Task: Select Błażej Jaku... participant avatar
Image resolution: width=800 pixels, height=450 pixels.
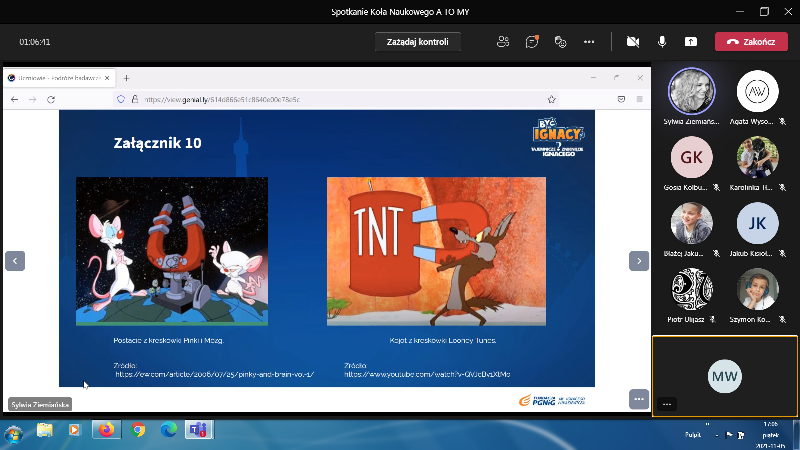Action: point(691,223)
